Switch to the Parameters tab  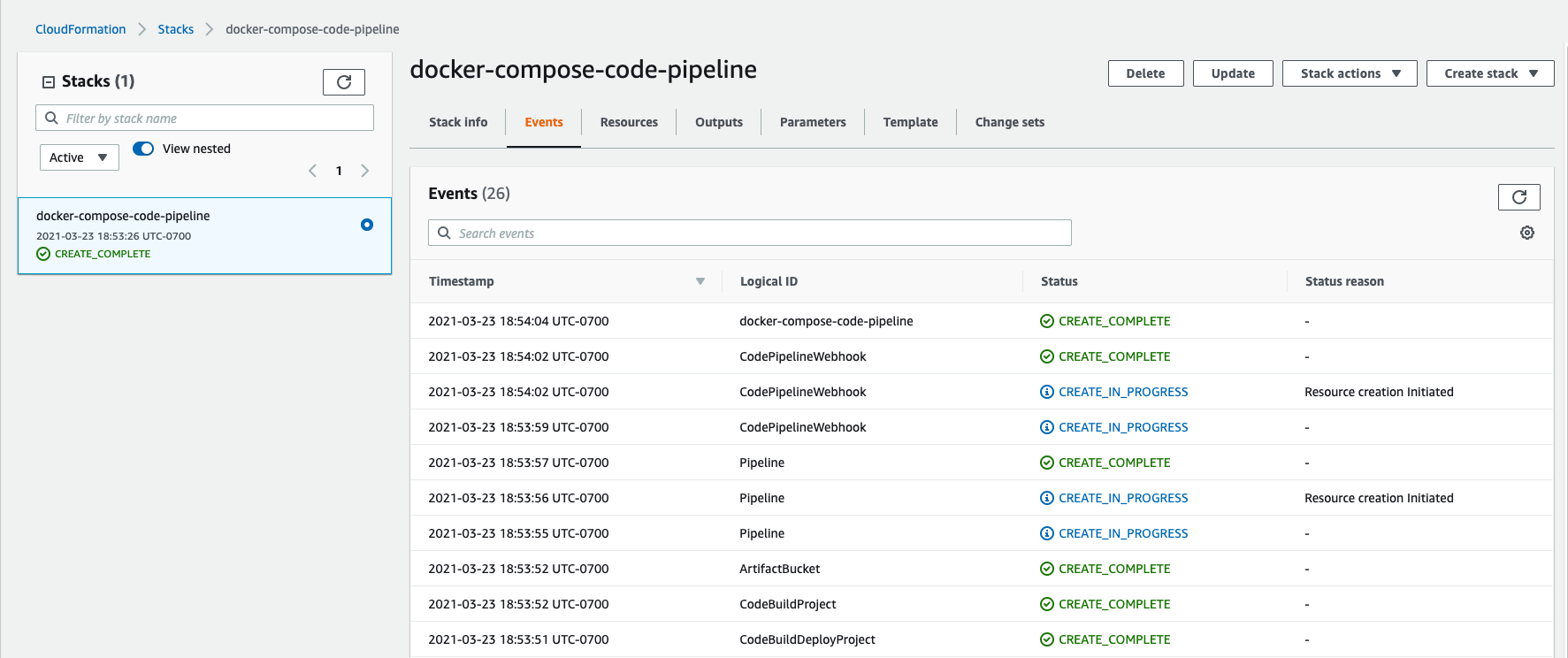coord(813,122)
